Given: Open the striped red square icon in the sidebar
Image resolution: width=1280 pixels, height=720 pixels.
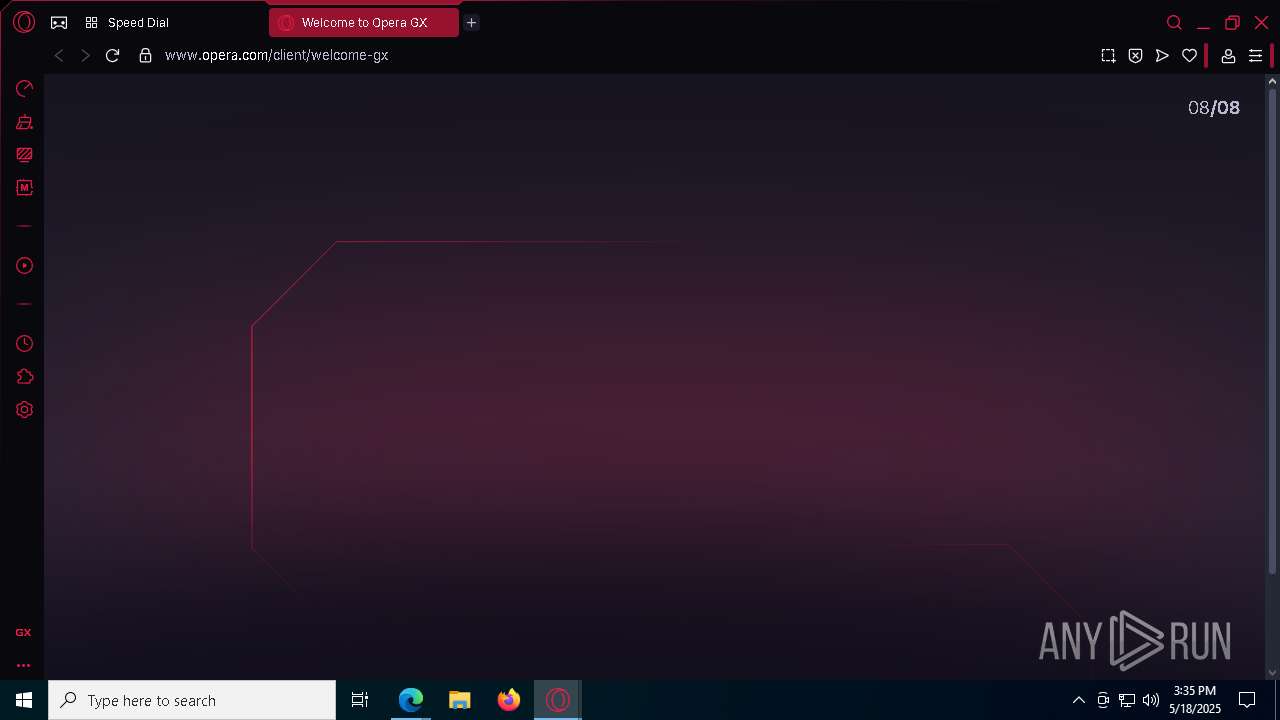Looking at the screenshot, I should (x=25, y=155).
